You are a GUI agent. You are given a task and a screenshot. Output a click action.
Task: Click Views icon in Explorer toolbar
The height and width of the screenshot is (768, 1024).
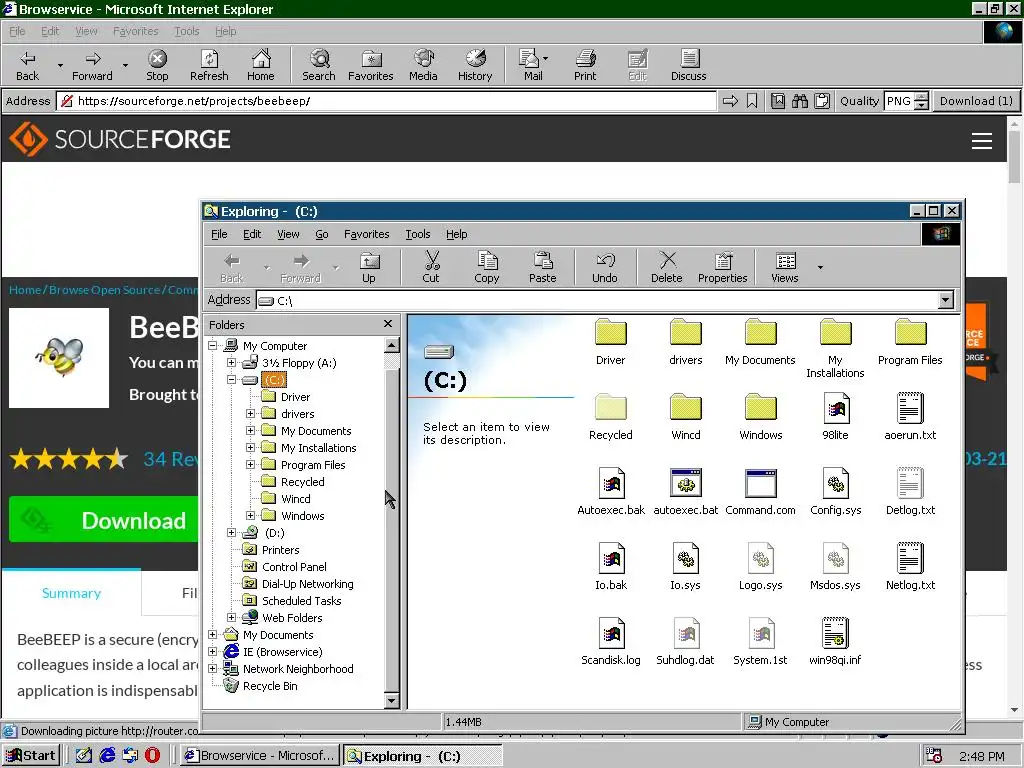[x=785, y=261]
